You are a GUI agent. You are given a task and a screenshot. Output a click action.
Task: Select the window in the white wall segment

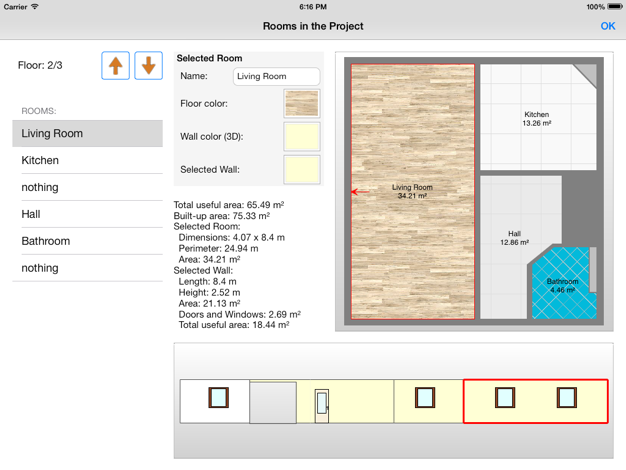click(218, 398)
